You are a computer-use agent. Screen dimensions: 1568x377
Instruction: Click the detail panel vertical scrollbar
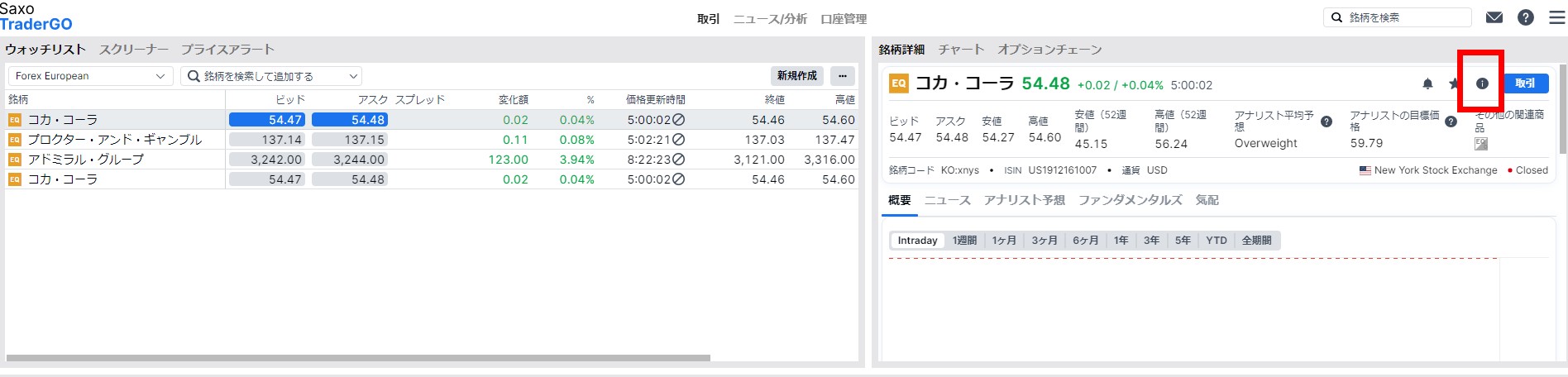[1562, 109]
